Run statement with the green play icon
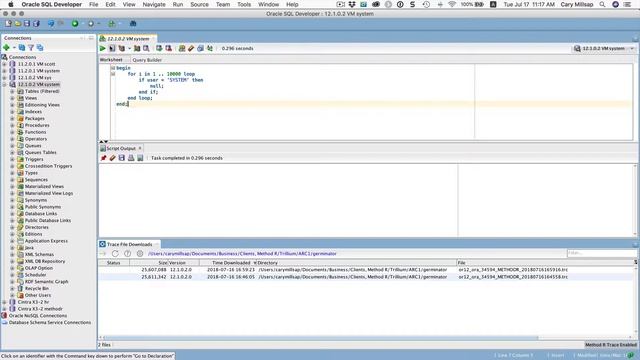The height and width of the screenshot is (360, 640). click(102, 48)
